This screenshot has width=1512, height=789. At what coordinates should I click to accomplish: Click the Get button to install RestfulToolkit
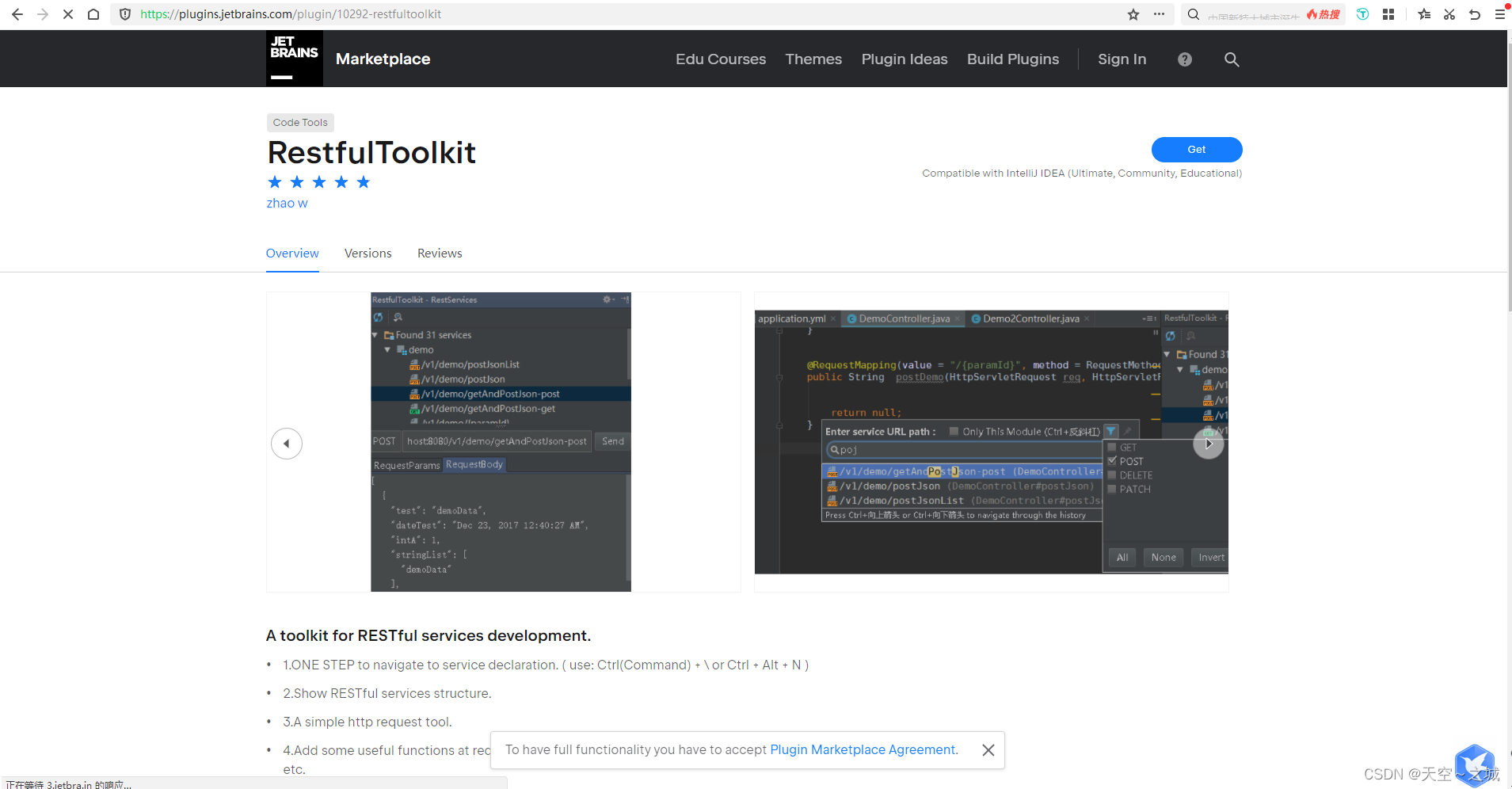point(1196,149)
